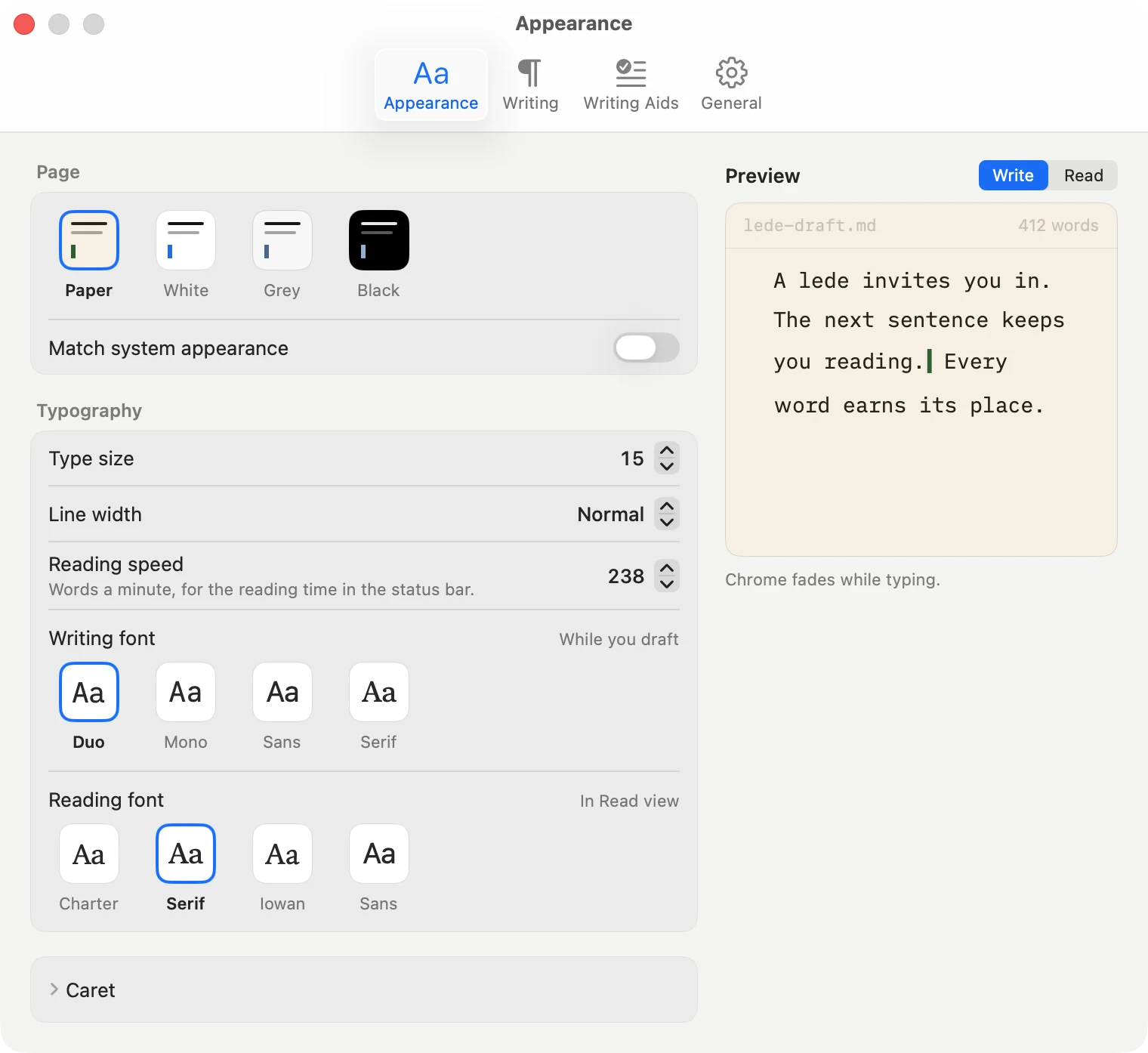The width and height of the screenshot is (1148, 1053).
Task: Select Duo writing font
Action: click(89, 692)
